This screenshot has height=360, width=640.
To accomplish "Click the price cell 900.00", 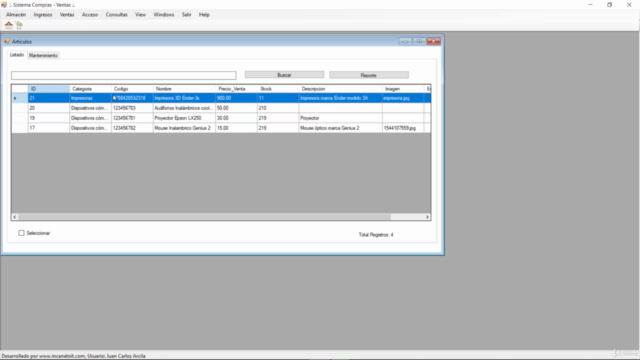I will [x=236, y=98].
